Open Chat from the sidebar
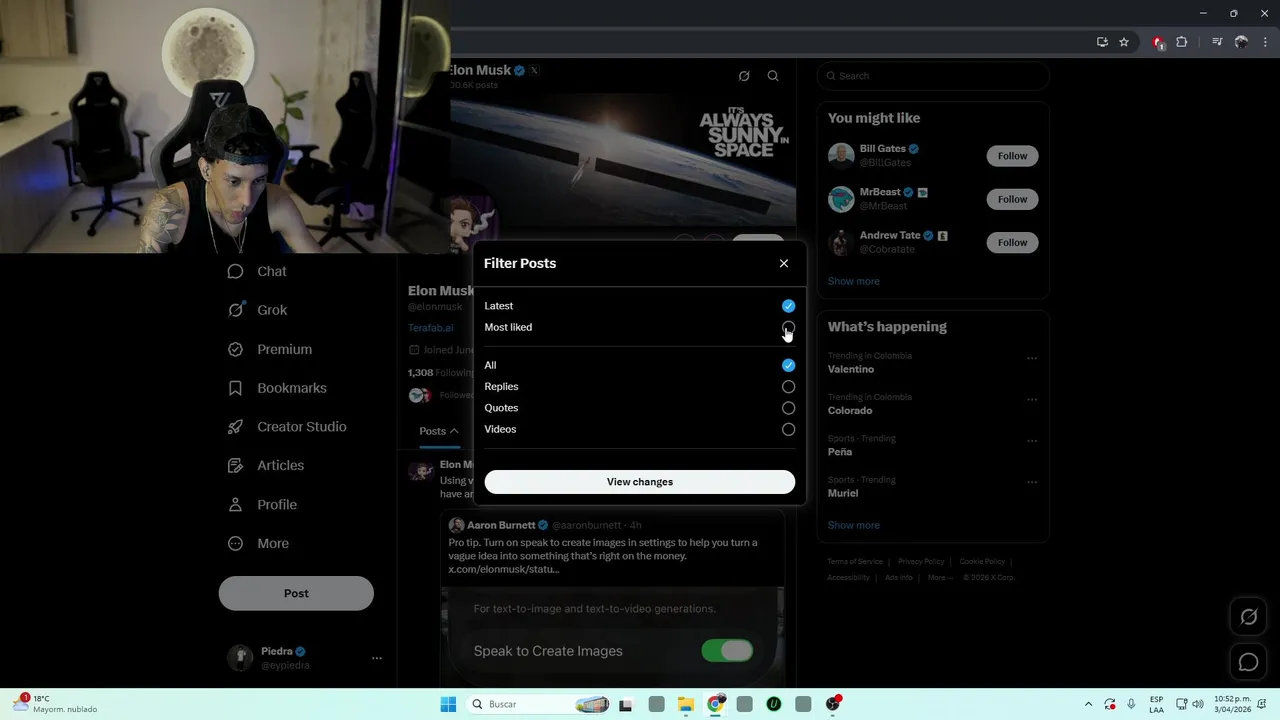Viewport: 1280px width, 720px height. pyautogui.click(x=257, y=271)
